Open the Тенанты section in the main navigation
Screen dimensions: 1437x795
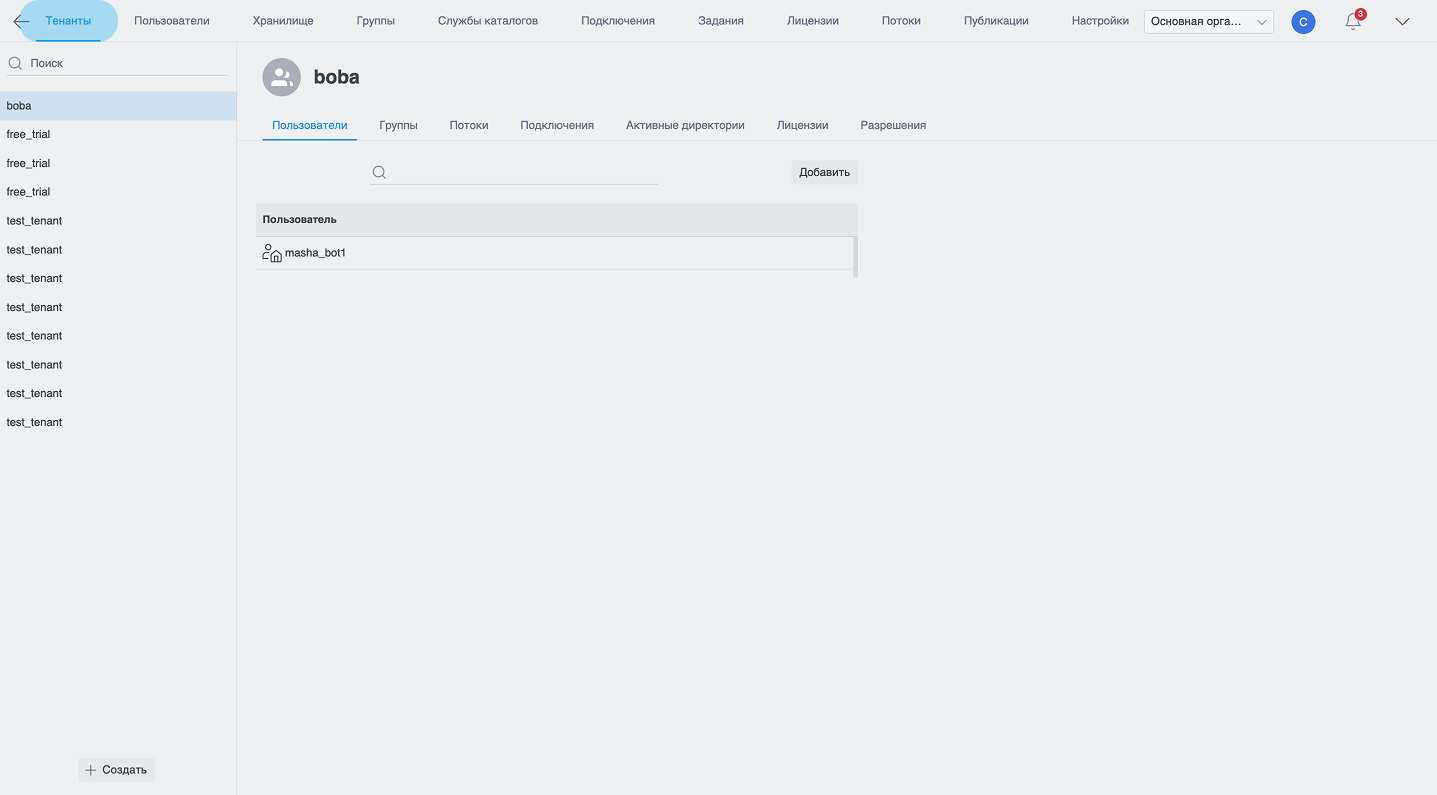pos(68,21)
